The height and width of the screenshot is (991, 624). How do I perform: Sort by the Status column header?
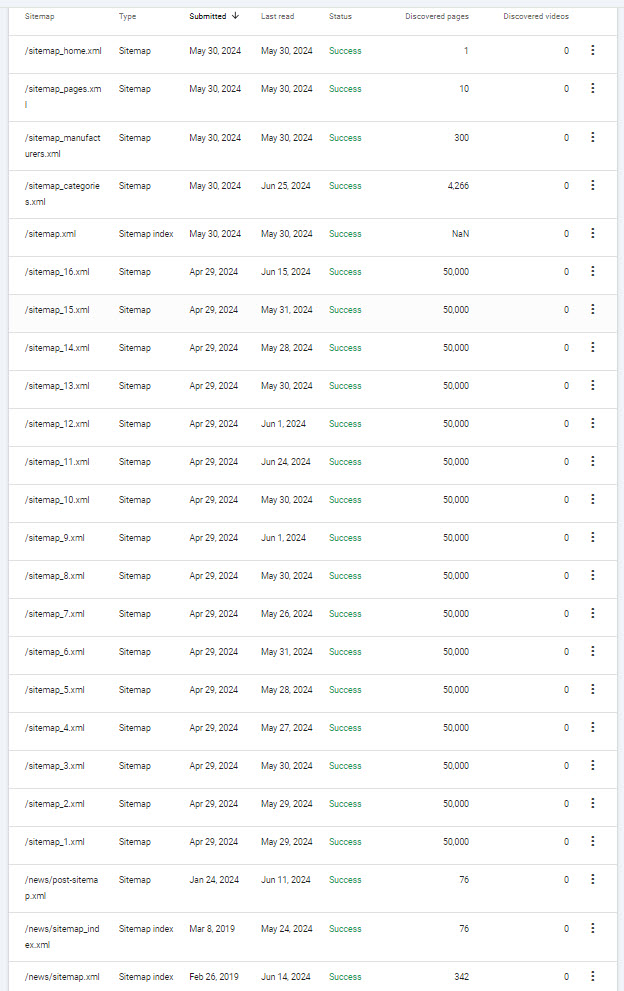click(x=340, y=16)
